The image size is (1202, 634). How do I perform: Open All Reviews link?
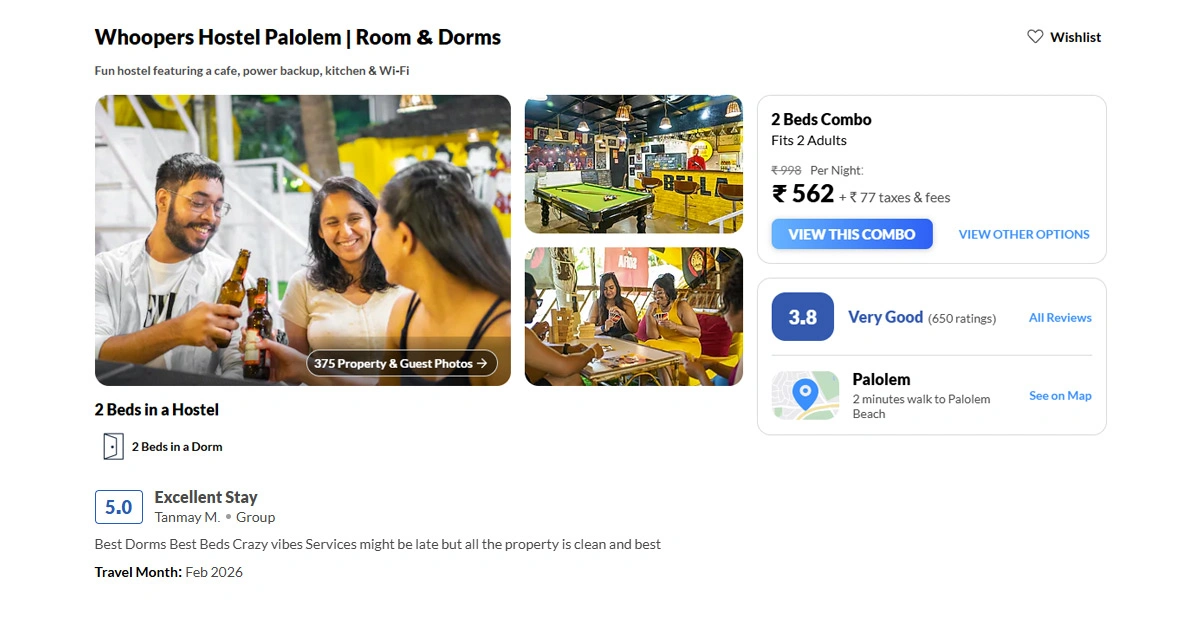tap(1060, 318)
